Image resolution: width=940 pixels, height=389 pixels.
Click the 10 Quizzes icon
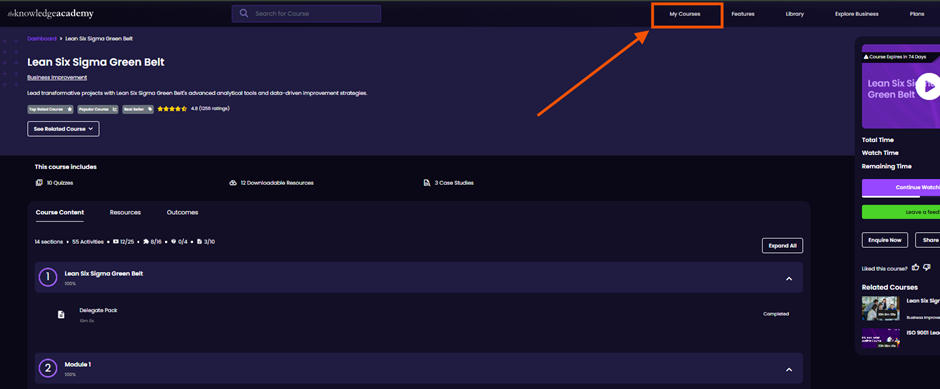coord(39,183)
